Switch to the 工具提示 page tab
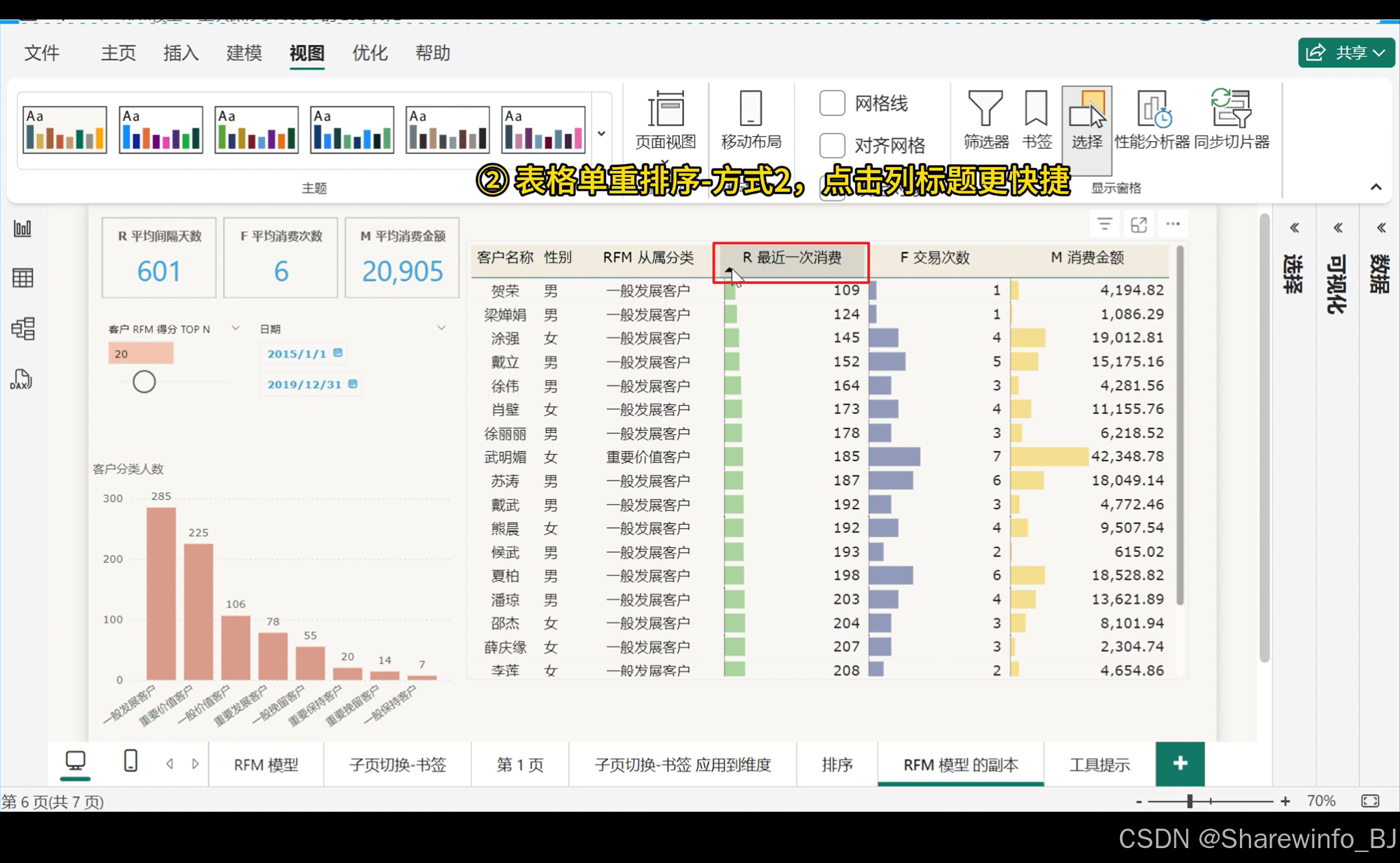Viewport: 1400px width, 863px height. 1099,765
